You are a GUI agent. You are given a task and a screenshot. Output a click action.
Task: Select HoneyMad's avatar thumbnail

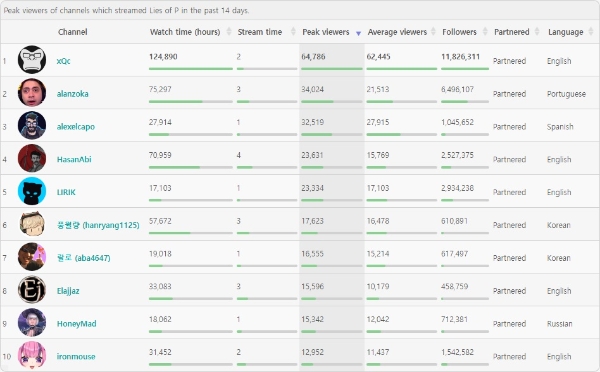32,323
